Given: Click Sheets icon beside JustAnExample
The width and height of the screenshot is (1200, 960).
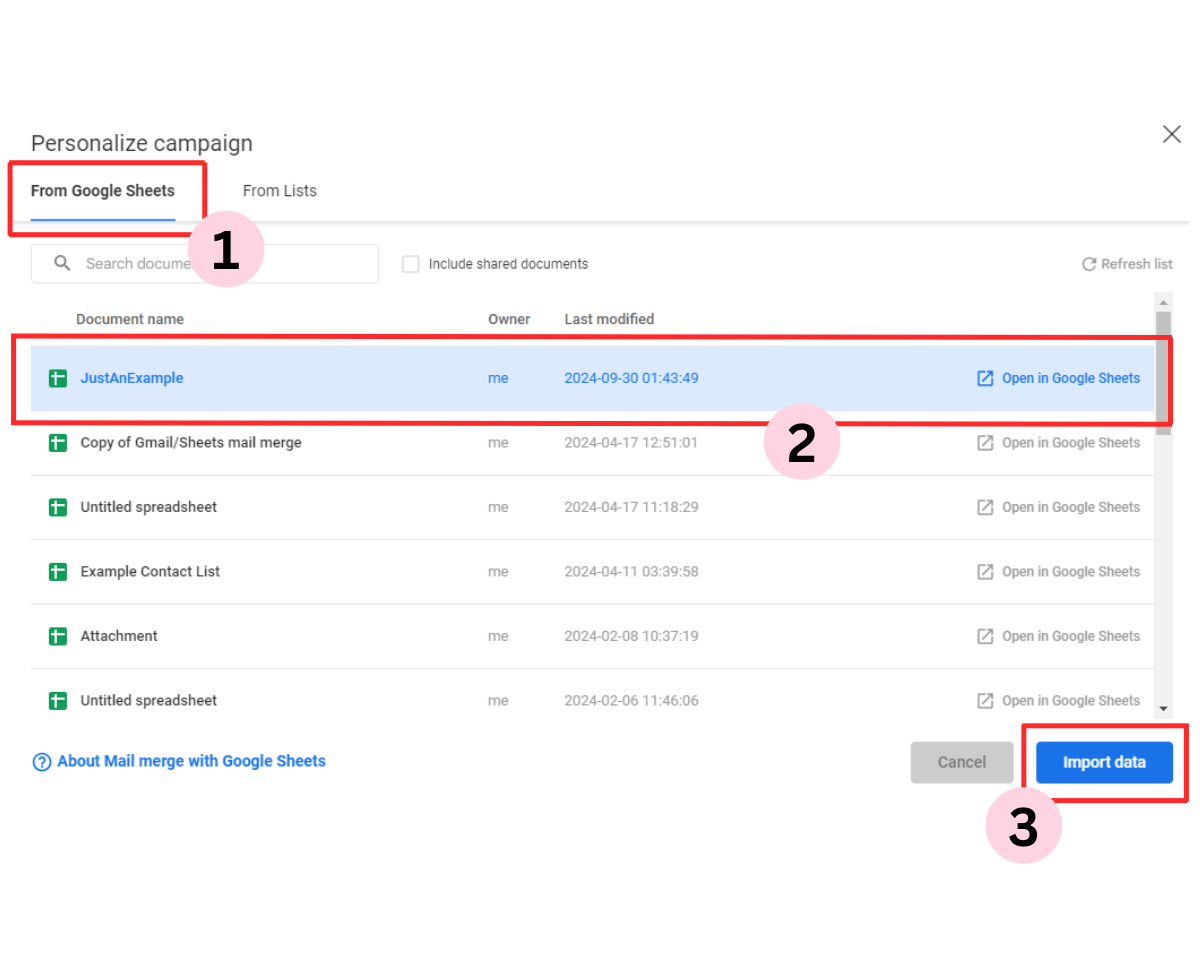Looking at the screenshot, I should point(58,378).
